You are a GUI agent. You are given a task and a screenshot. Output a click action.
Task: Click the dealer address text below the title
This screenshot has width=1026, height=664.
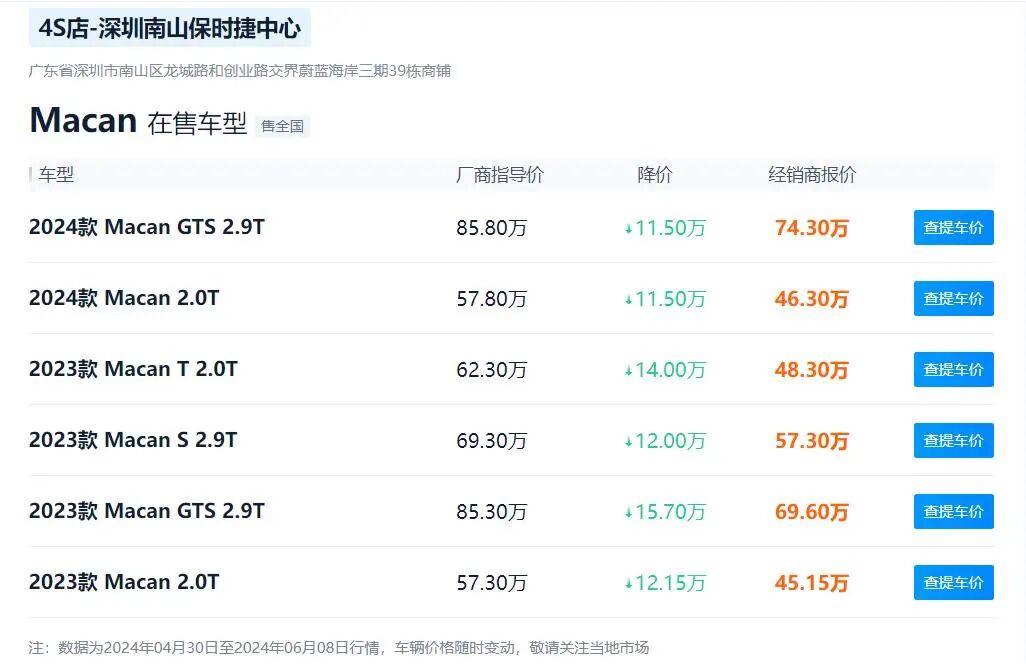point(240,71)
